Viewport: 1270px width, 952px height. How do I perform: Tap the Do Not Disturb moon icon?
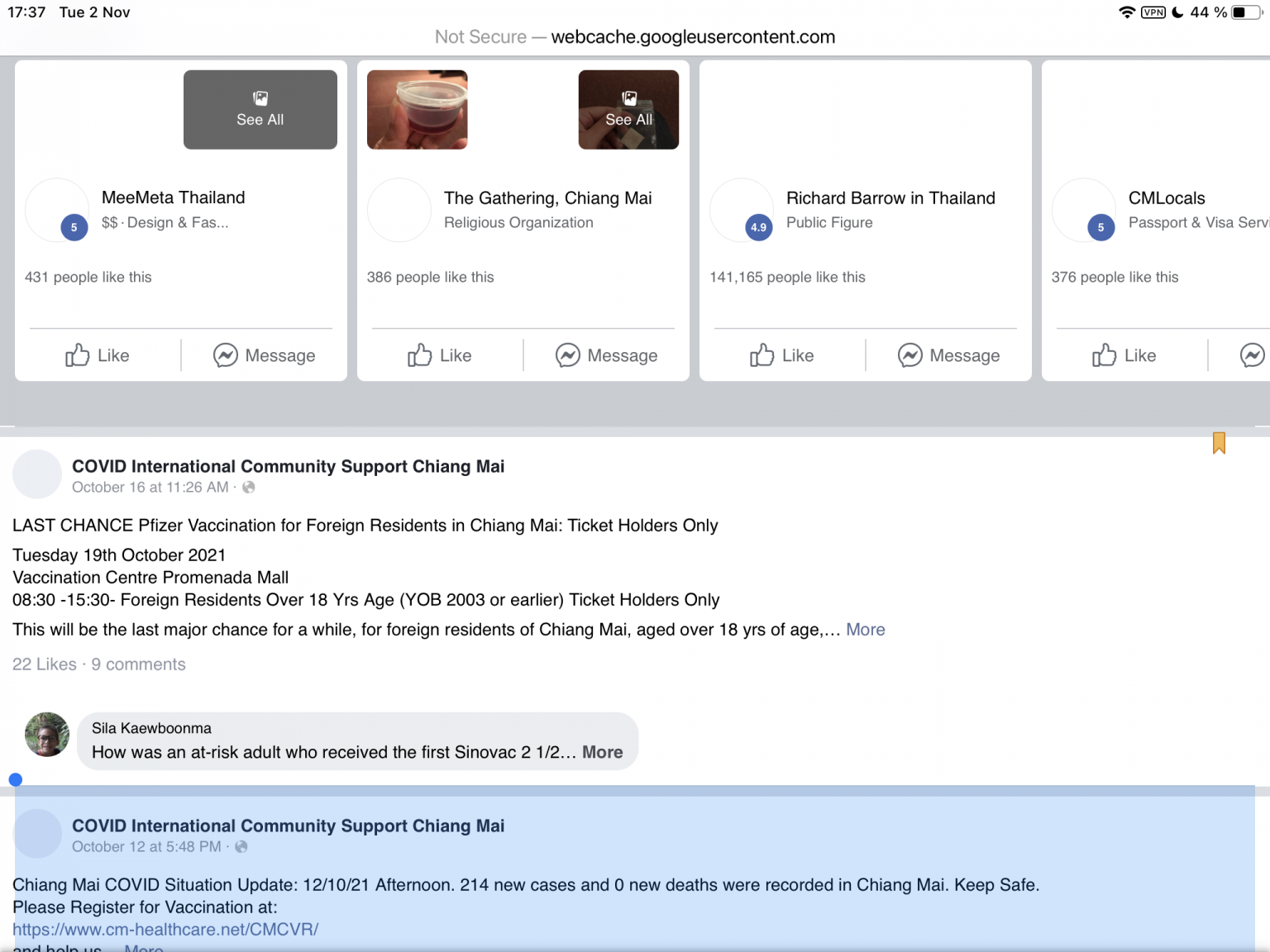tap(1177, 12)
